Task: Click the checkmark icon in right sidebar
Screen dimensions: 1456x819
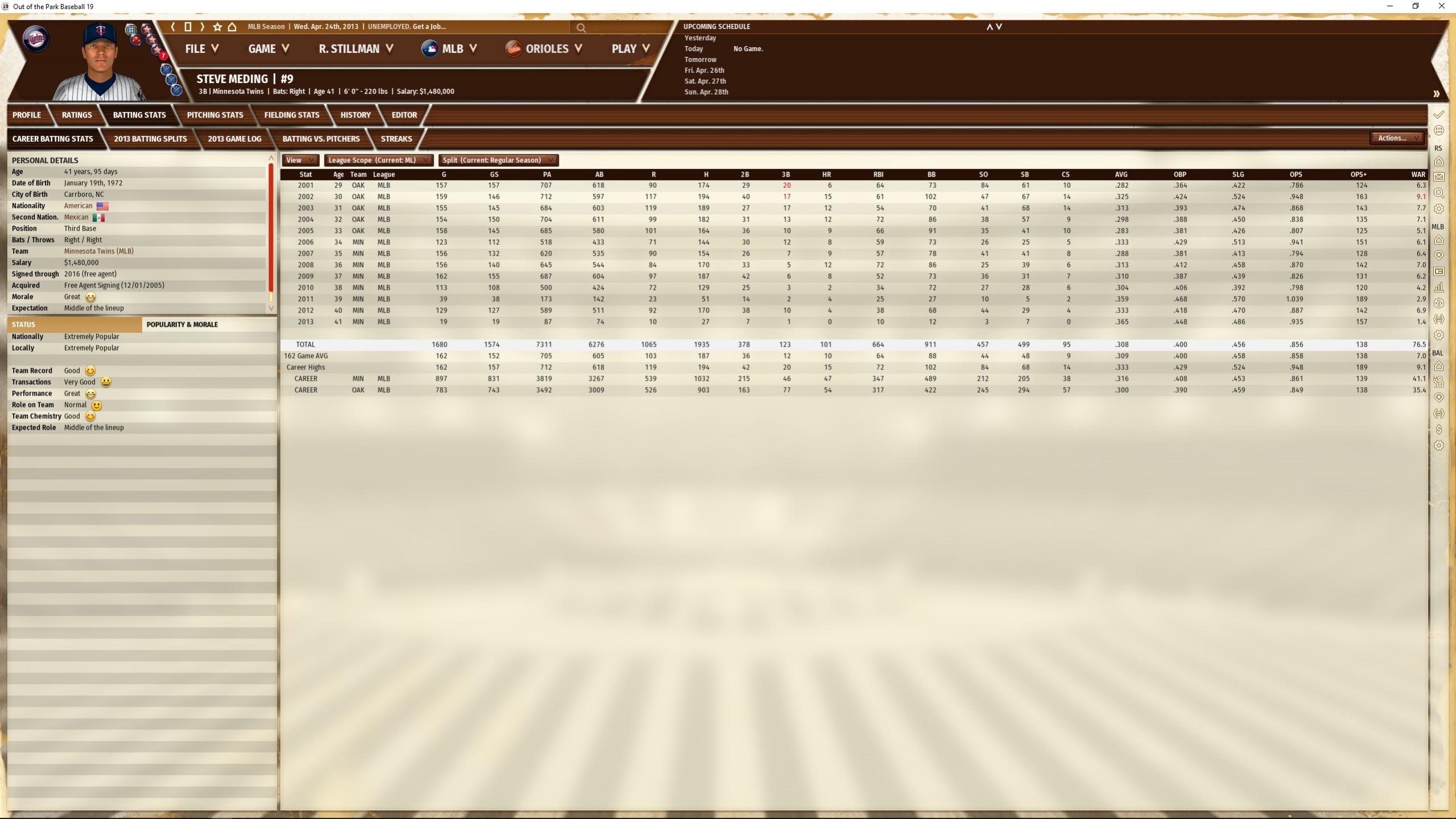Action: [x=1438, y=114]
